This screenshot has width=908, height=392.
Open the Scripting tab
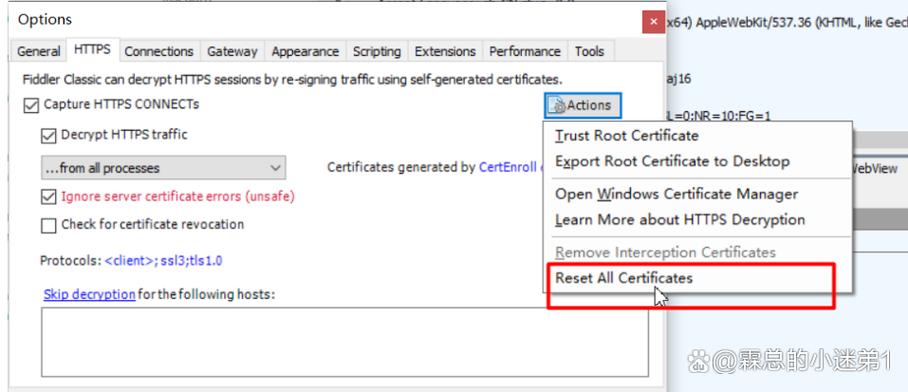(x=377, y=52)
